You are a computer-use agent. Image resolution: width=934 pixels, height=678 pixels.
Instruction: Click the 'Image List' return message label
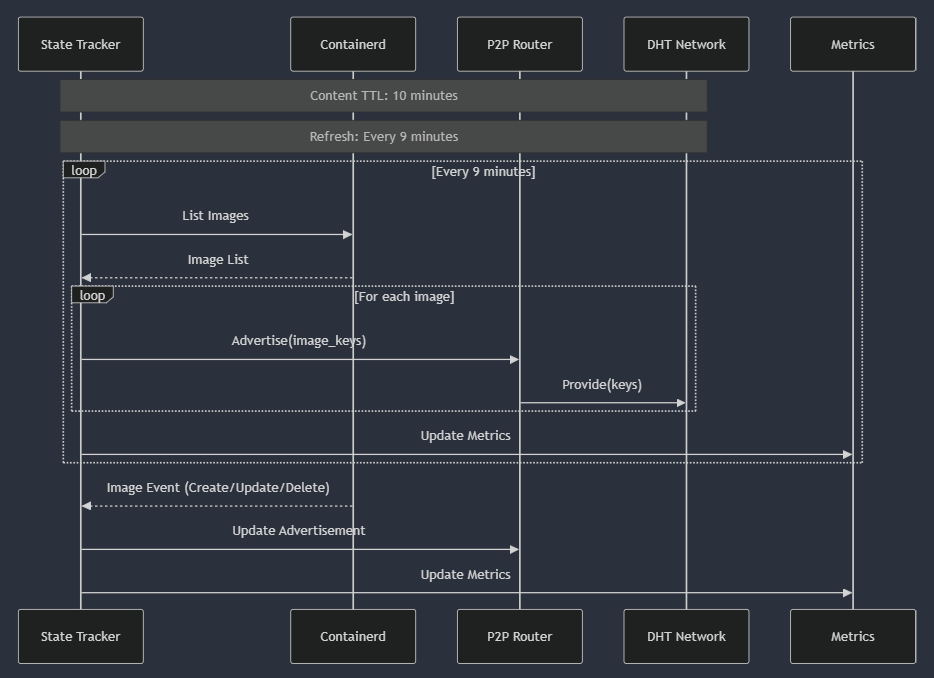(x=217, y=260)
